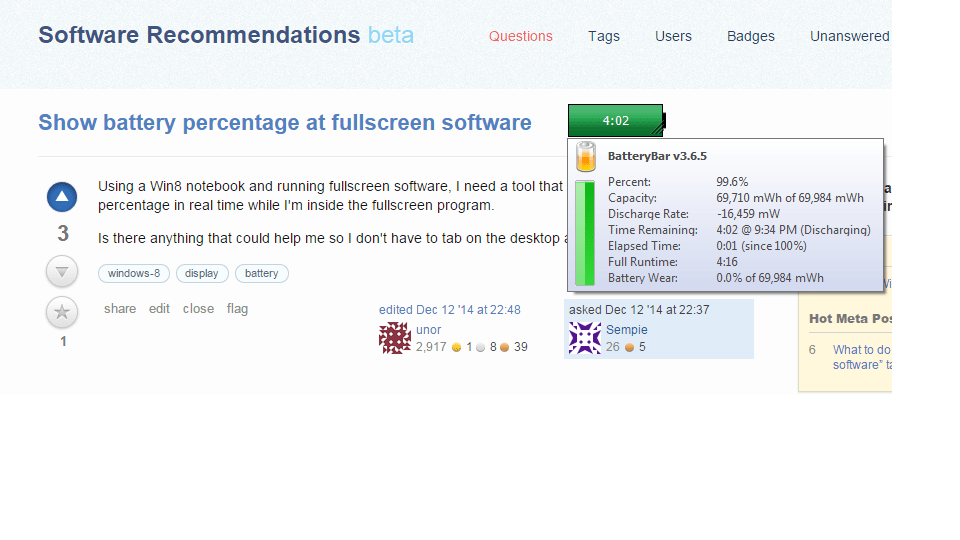The height and width of the screenshot is (540, 960).
Task: Select the windows-8 tag
Action: pyautogui.click(x=133, y=273)
